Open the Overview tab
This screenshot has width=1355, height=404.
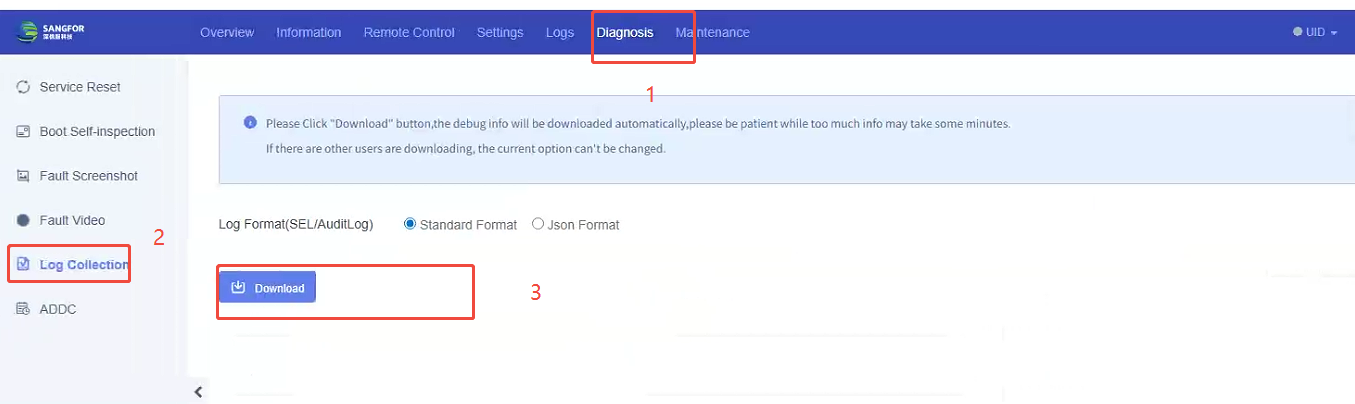coord(227,32)
